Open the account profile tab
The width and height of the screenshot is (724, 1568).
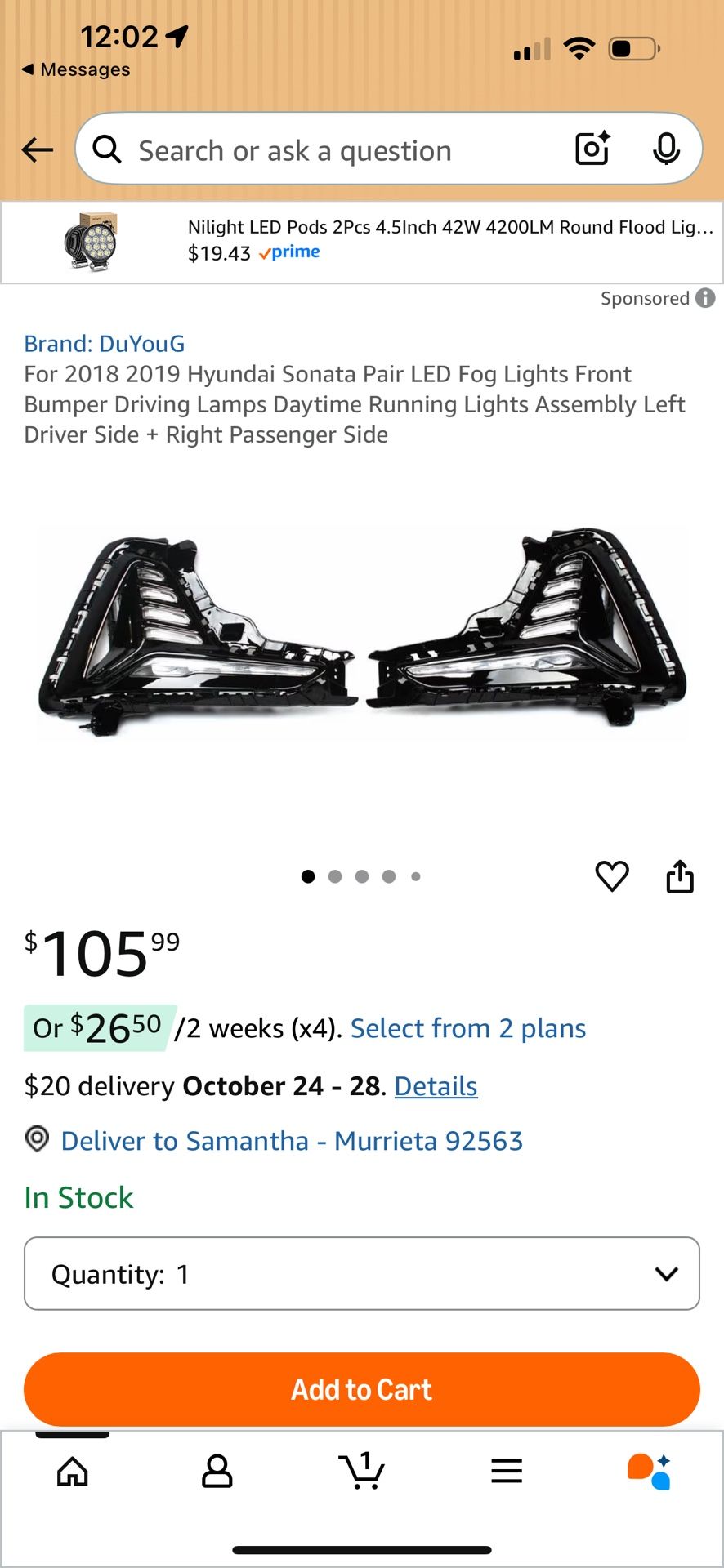pyautogui.click(x=217, y=1471)
